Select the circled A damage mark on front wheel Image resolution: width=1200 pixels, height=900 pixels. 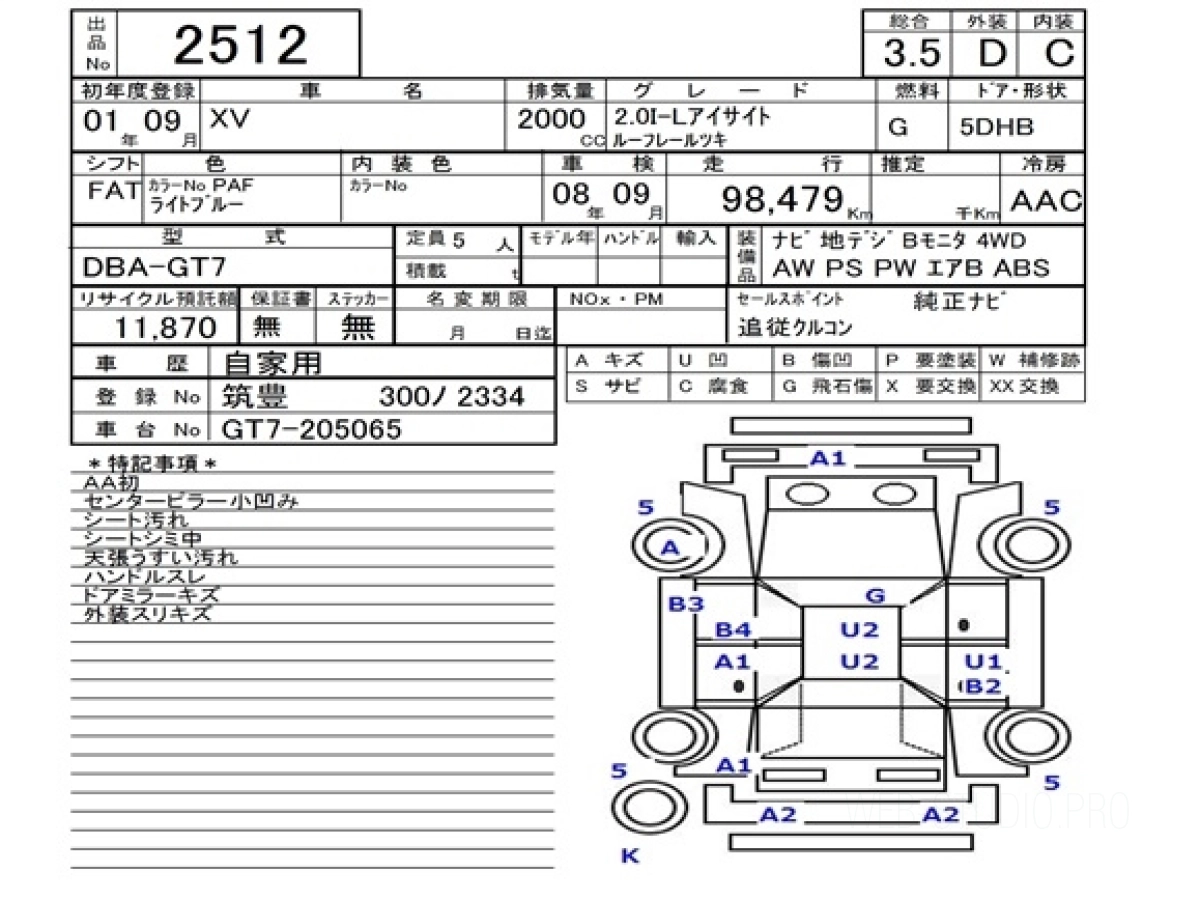pyautogui.click(x=670, y=548)
